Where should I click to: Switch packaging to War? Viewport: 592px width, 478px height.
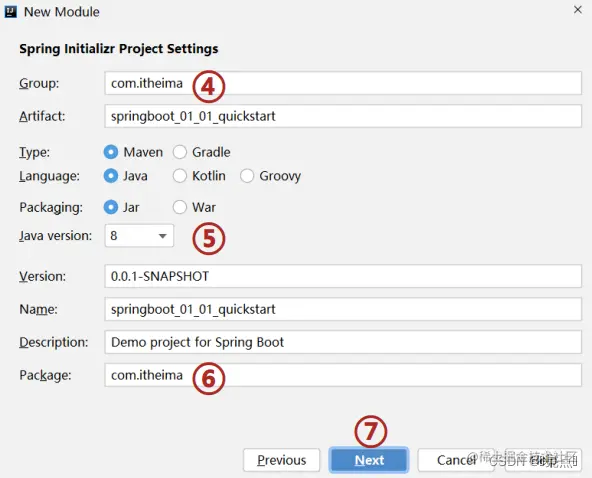tap(180, 207)
